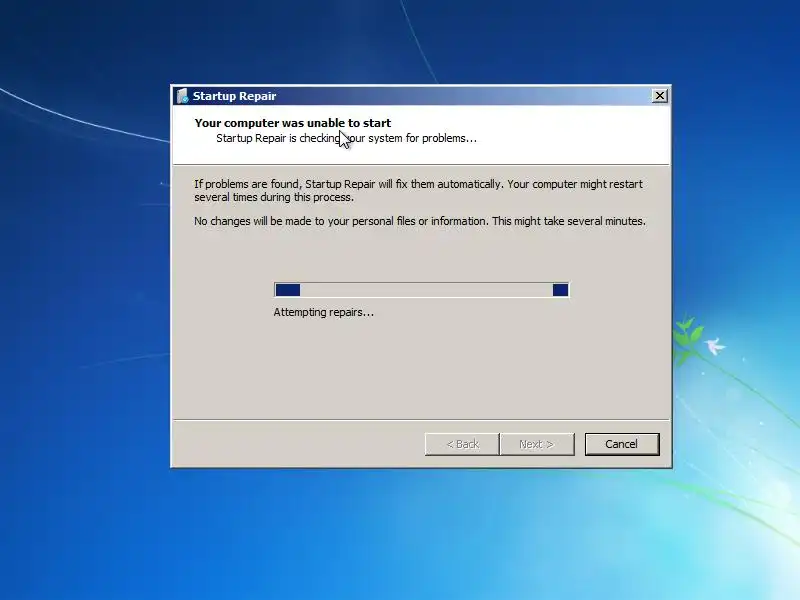This screenshot has width=800, height=600.
Task: Click the 'Your computer was unable to start' heading
Action: tap(293, 123)
